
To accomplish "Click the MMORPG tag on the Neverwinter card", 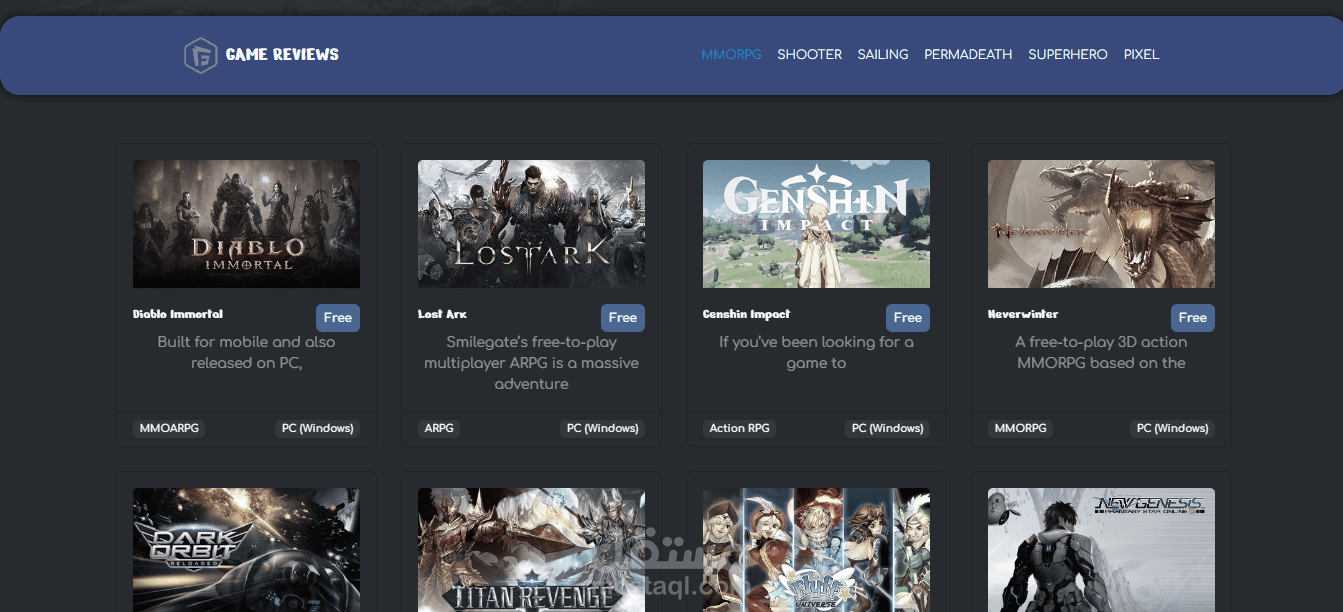I will pos(1021,428).
